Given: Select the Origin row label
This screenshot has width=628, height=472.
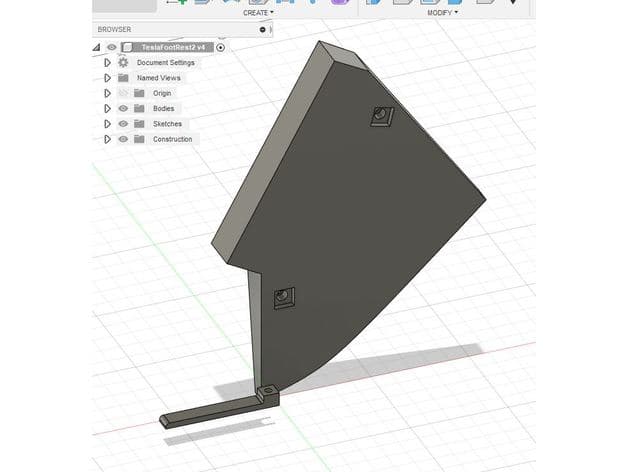Looking at the screenshot, I should pos(162,93).
